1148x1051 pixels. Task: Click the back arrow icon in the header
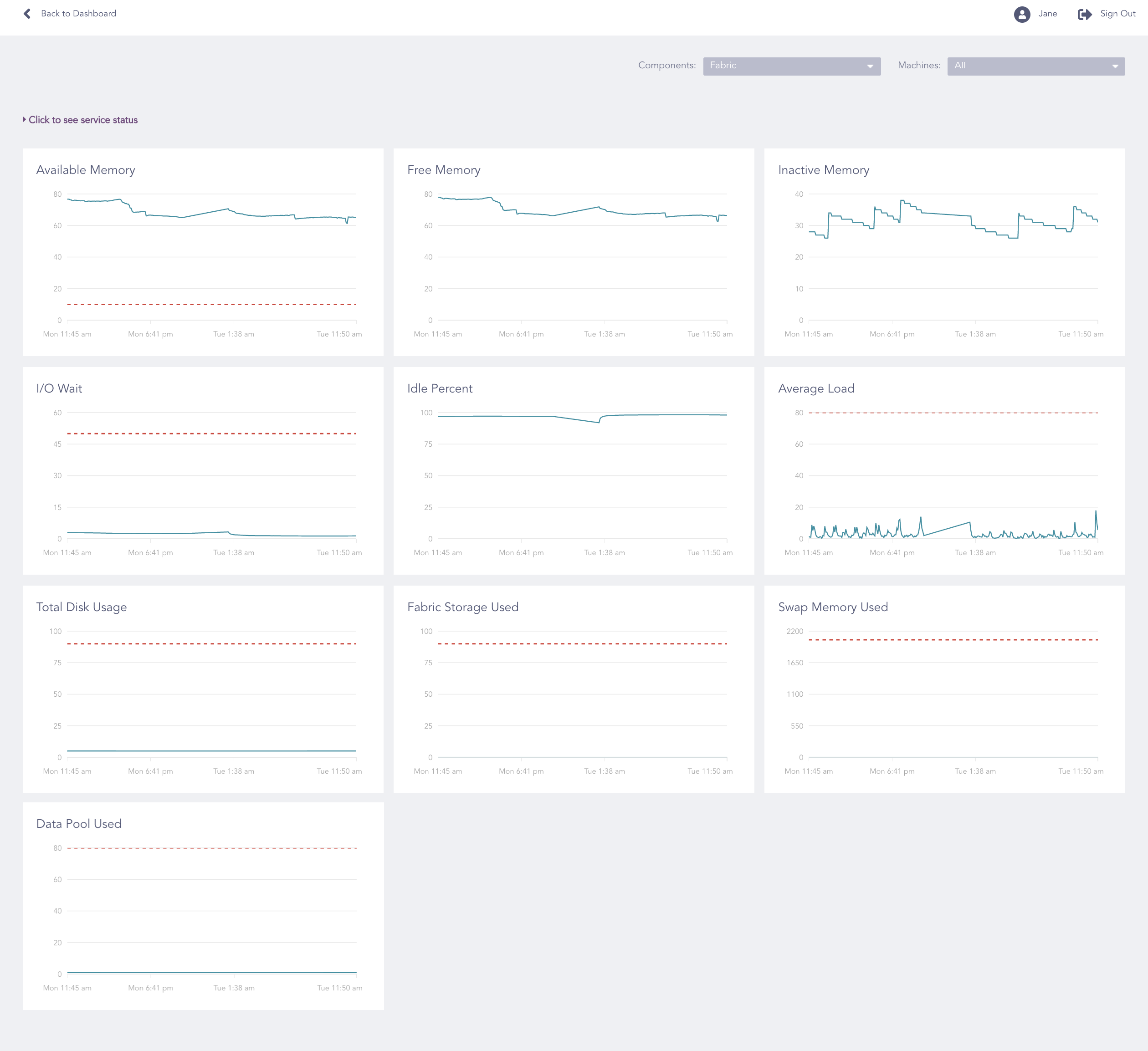[27, 13]
